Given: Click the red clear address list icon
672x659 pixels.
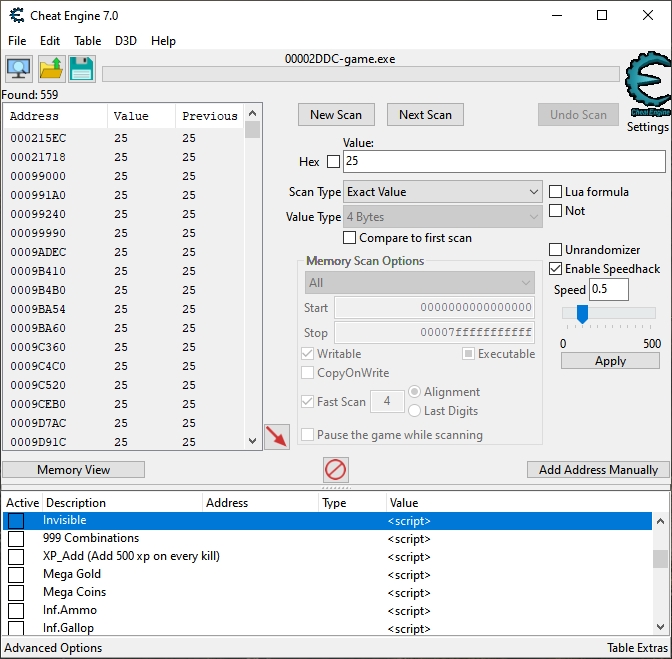Looking at the screenshot, I should tap(336, 470).
